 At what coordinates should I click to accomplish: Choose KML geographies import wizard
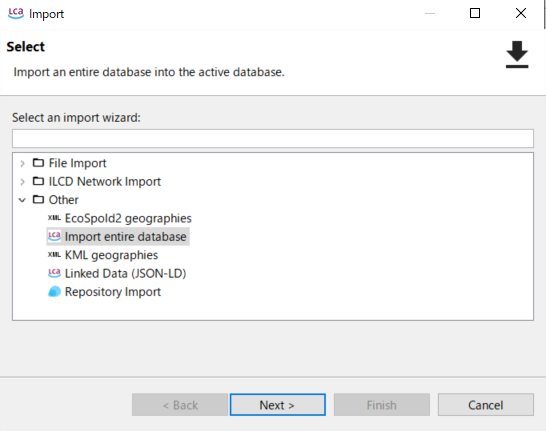(x=111, y=255)
